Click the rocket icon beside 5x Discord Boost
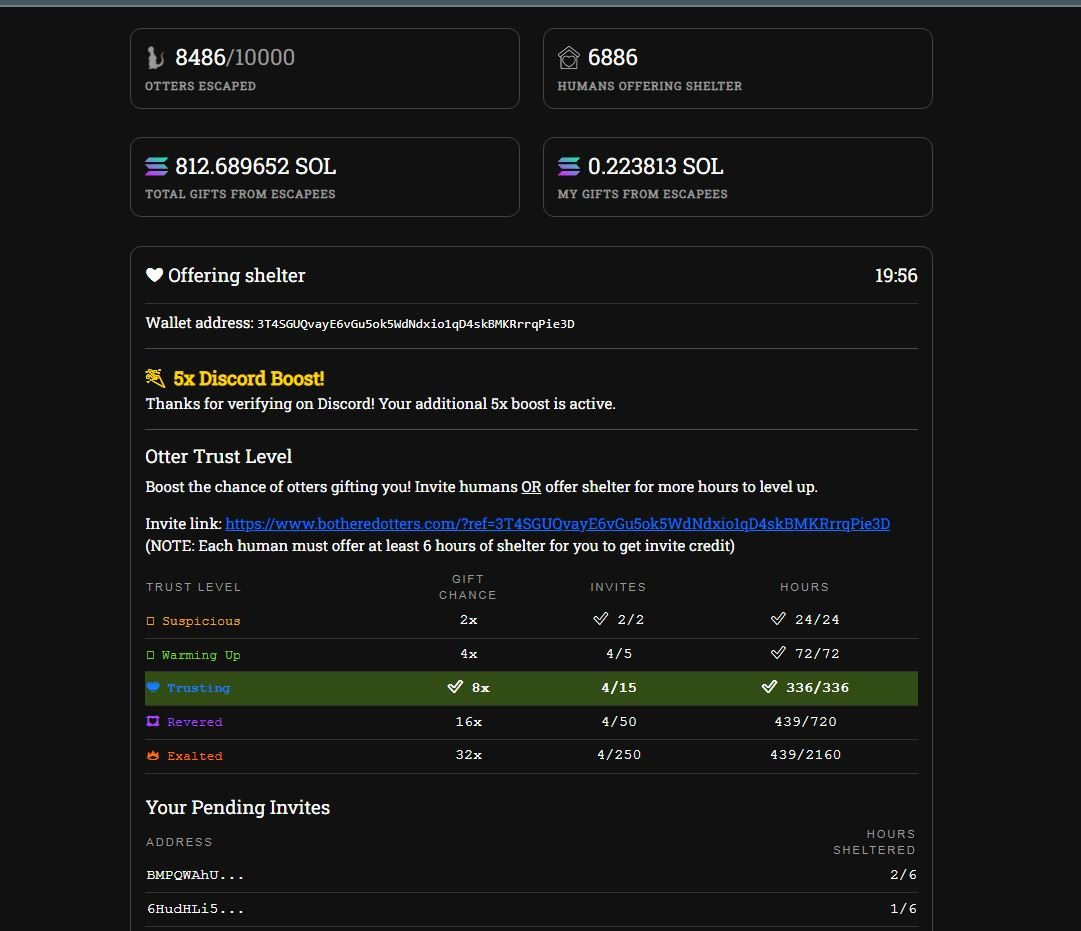 [x=155, y=378]
